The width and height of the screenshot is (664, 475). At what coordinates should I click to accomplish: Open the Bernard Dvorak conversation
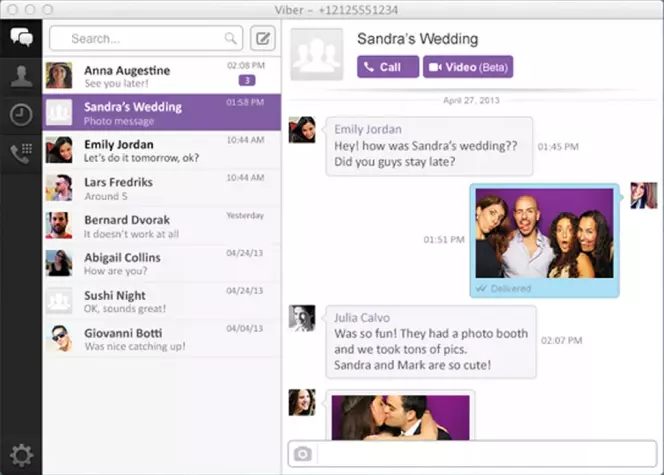click(162, 225)
